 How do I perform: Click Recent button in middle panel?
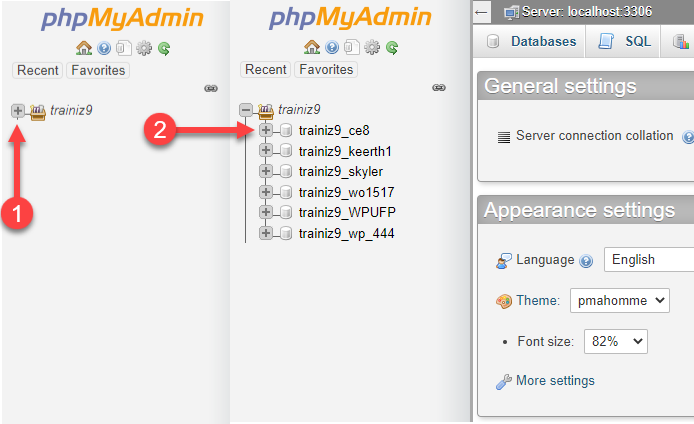266,69
